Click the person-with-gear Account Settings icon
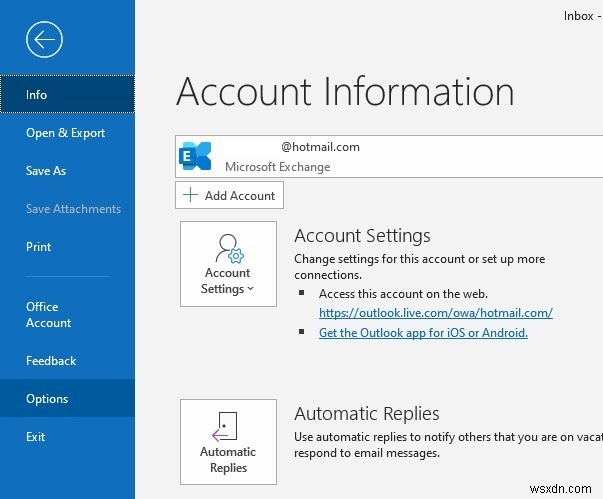The width and height of the screenshot is (603, 499). click(x=229, y=248)
